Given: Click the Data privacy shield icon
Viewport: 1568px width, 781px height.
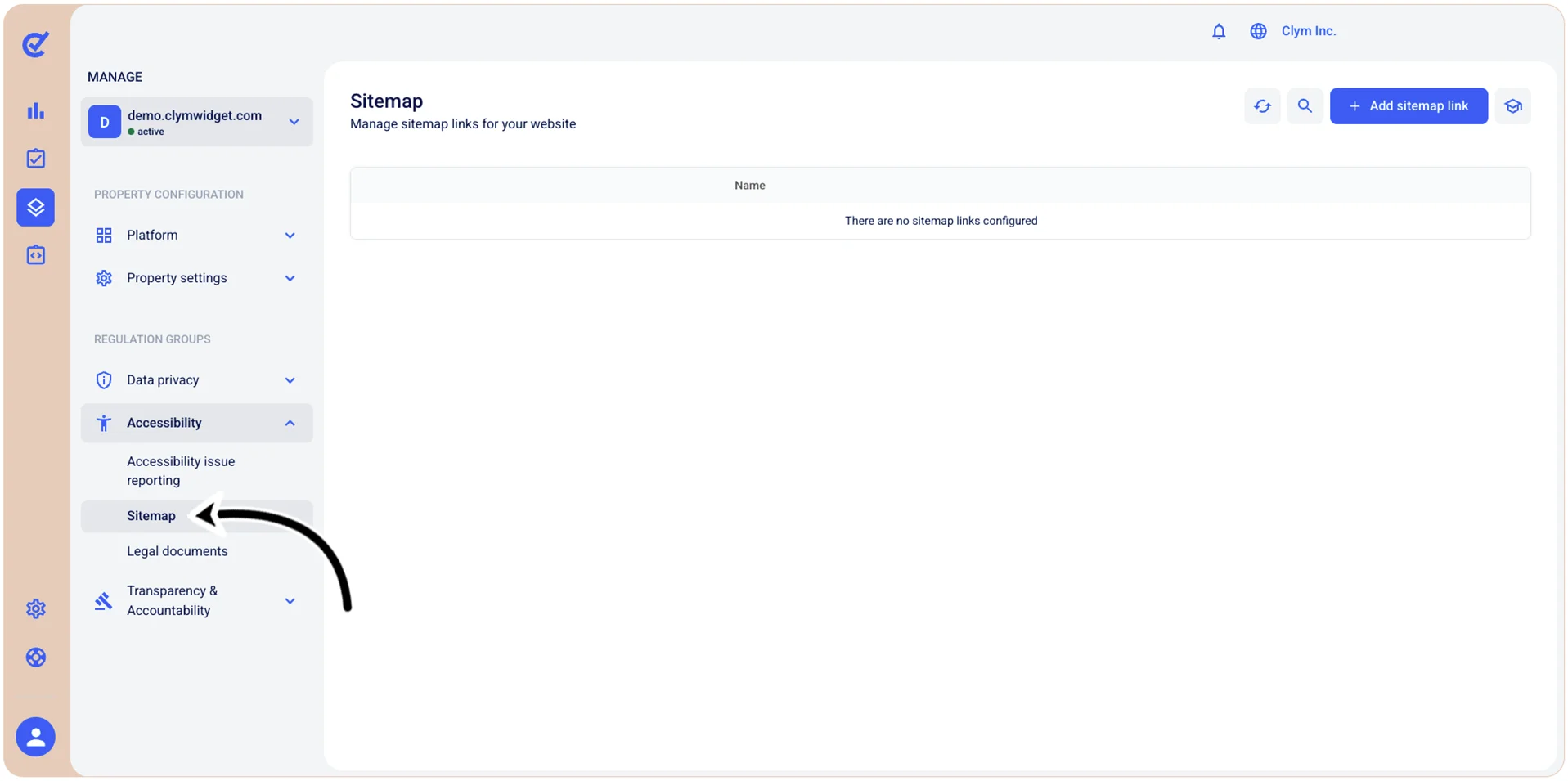Looking at the screenshot, I should tap(104, 380).
